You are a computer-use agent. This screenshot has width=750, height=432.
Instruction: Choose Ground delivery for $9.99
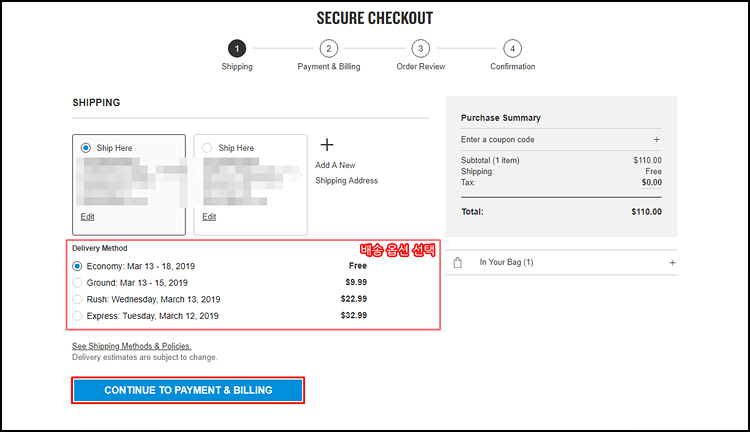[x=77, y=283]
